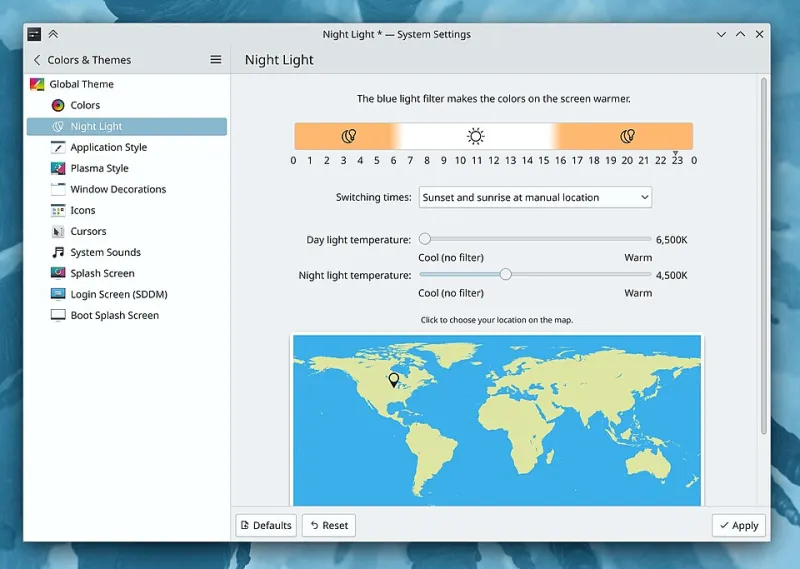The image size is (800, 569).
Task: Click the Cursors icon
Action: click(x=58, y=231)
